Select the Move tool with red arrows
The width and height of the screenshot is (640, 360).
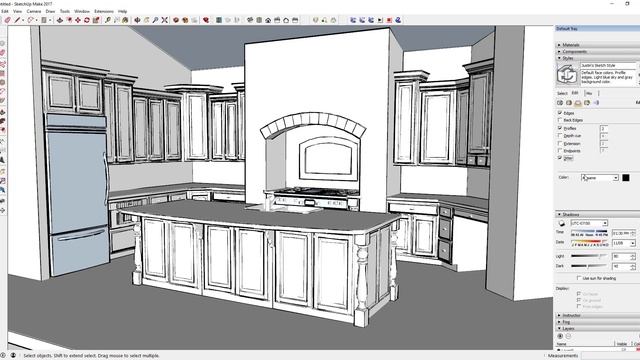pyautogui.click(x=78, y=20)
